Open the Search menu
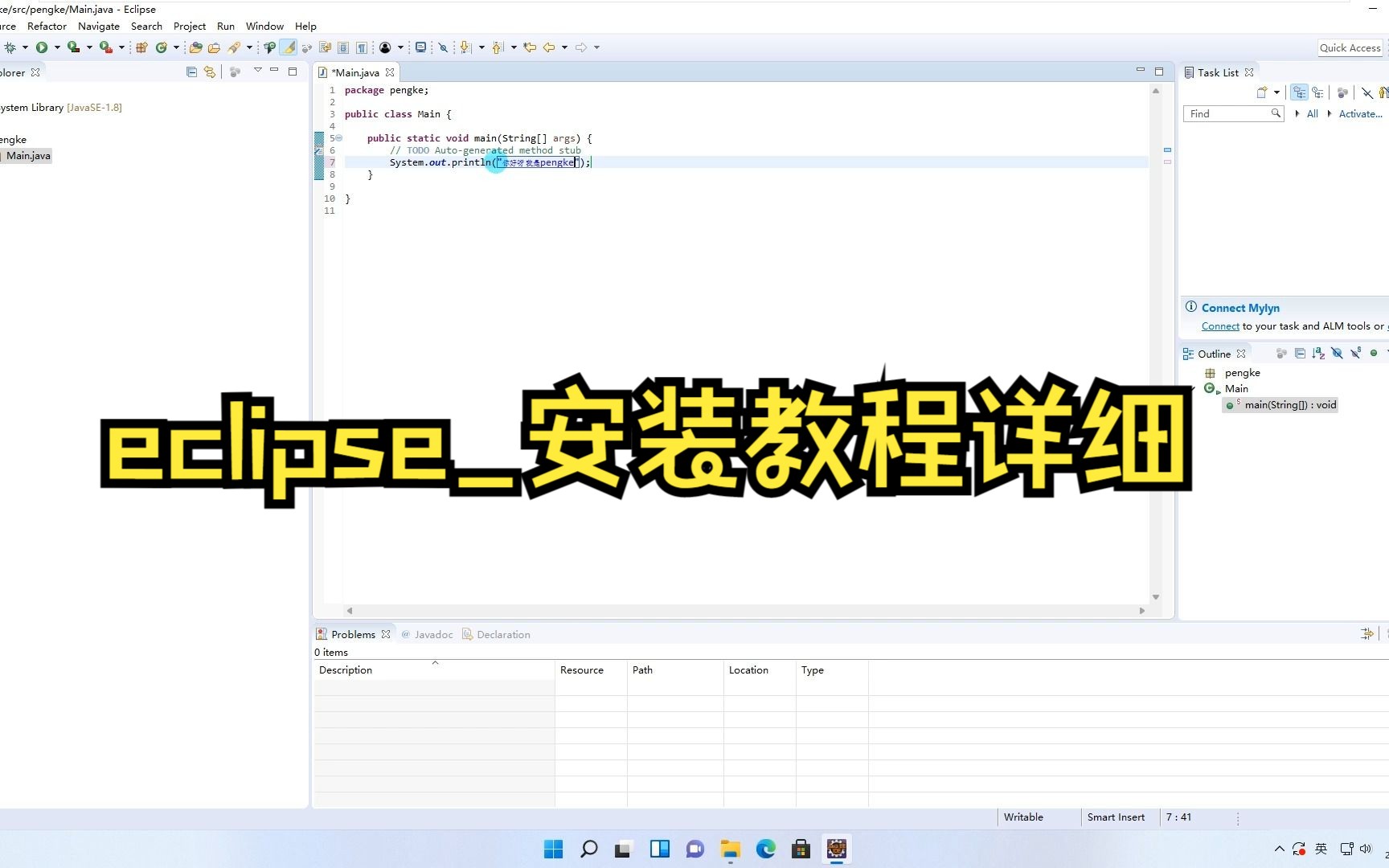Screen dimensions: 1389x868 click(x=146, y=26)
